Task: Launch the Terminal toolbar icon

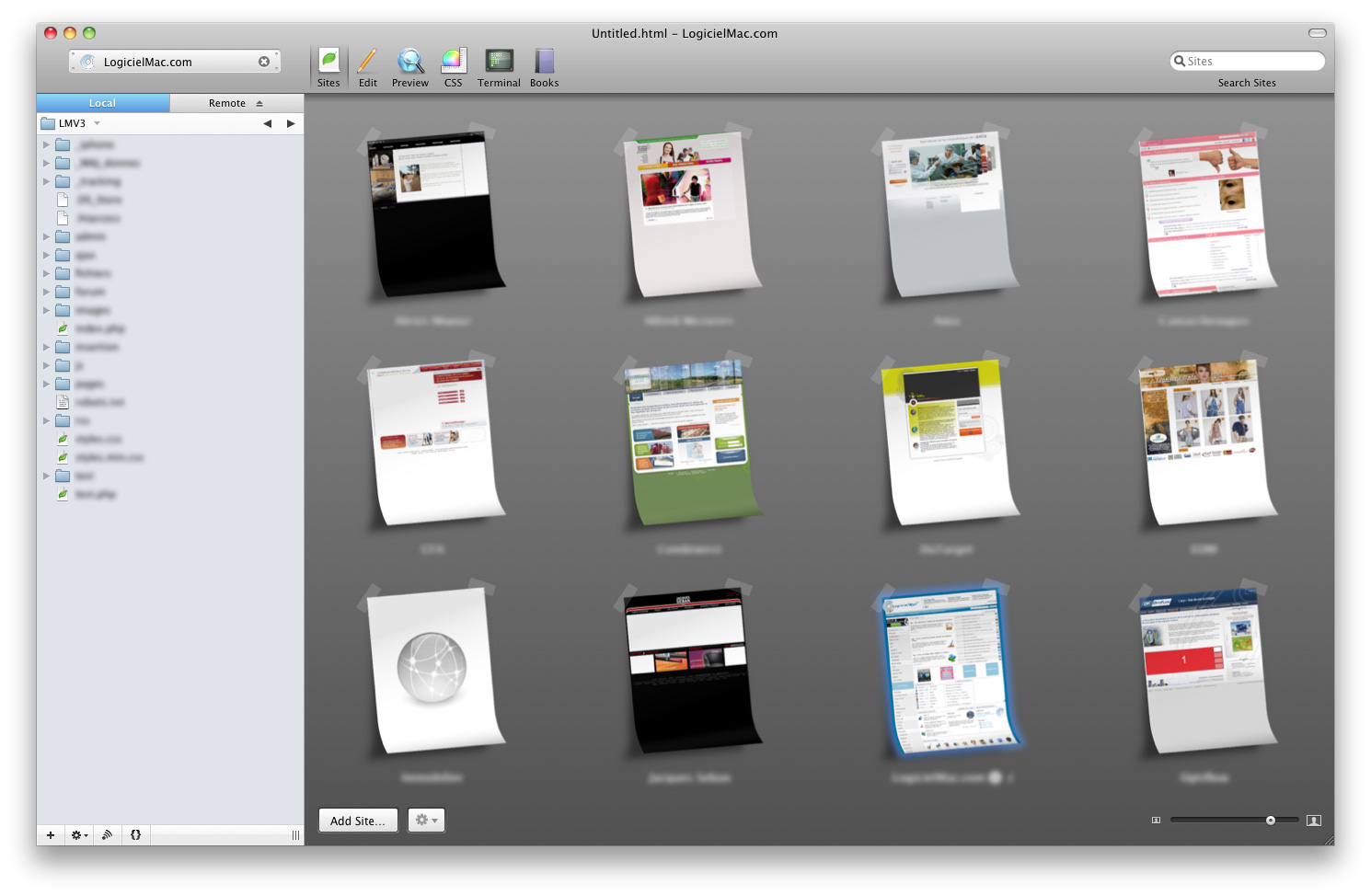Action: (x=499, y=67)
